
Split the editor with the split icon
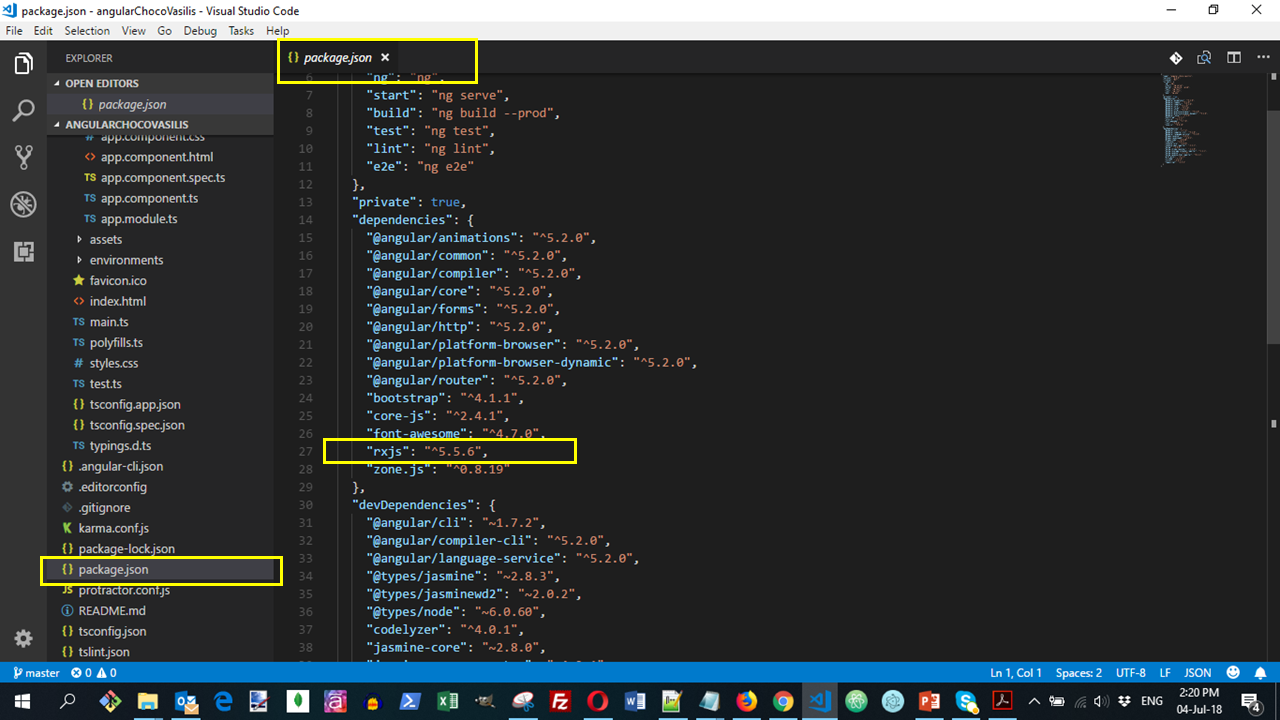click(1234, 58)
